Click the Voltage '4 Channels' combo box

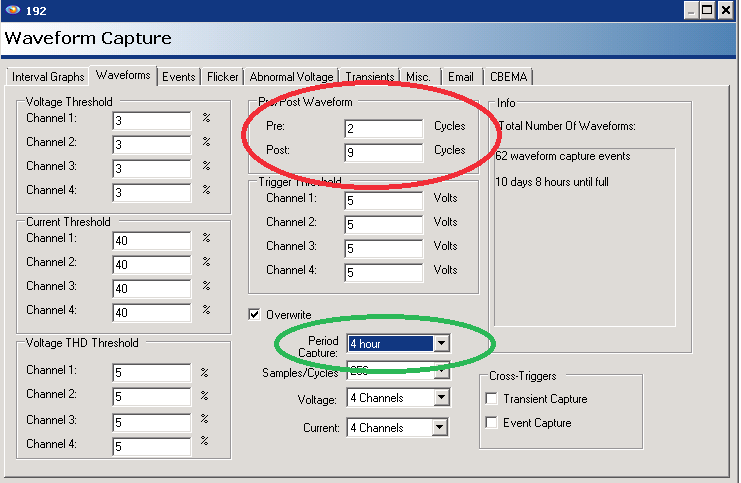[x=398, y=398]
